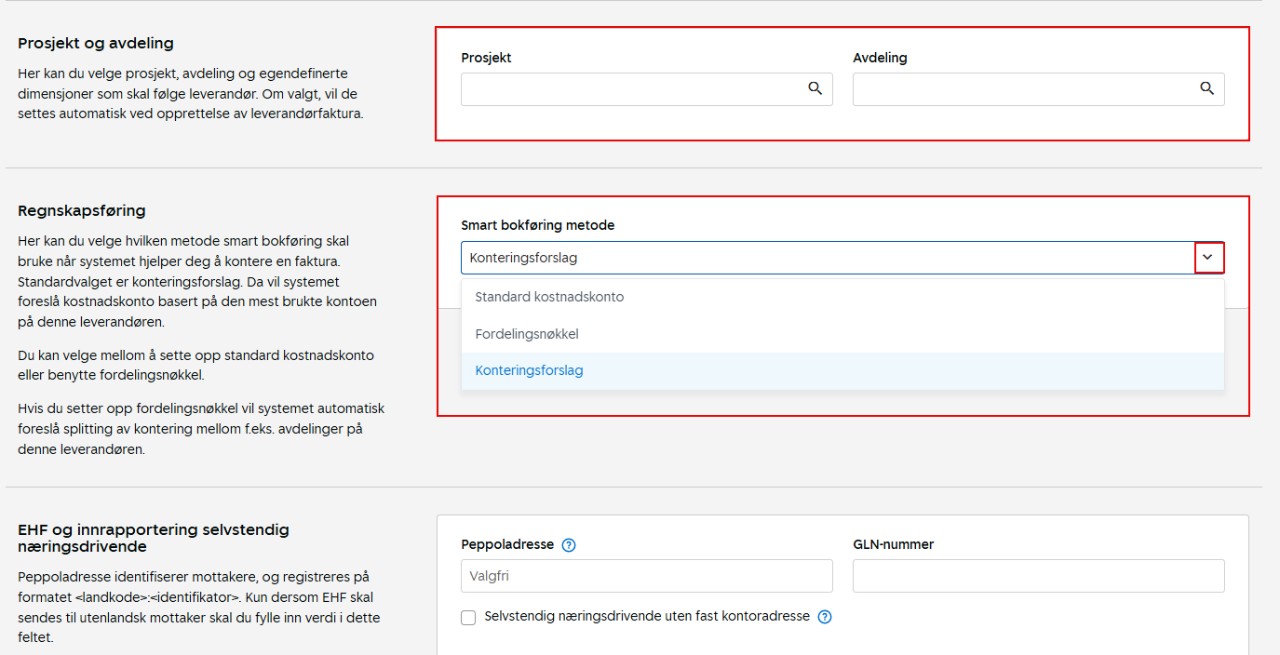Viewport: 1280px width, 655px height.
Task: Click the Avdeling field label
Action: tap(880, 58)
